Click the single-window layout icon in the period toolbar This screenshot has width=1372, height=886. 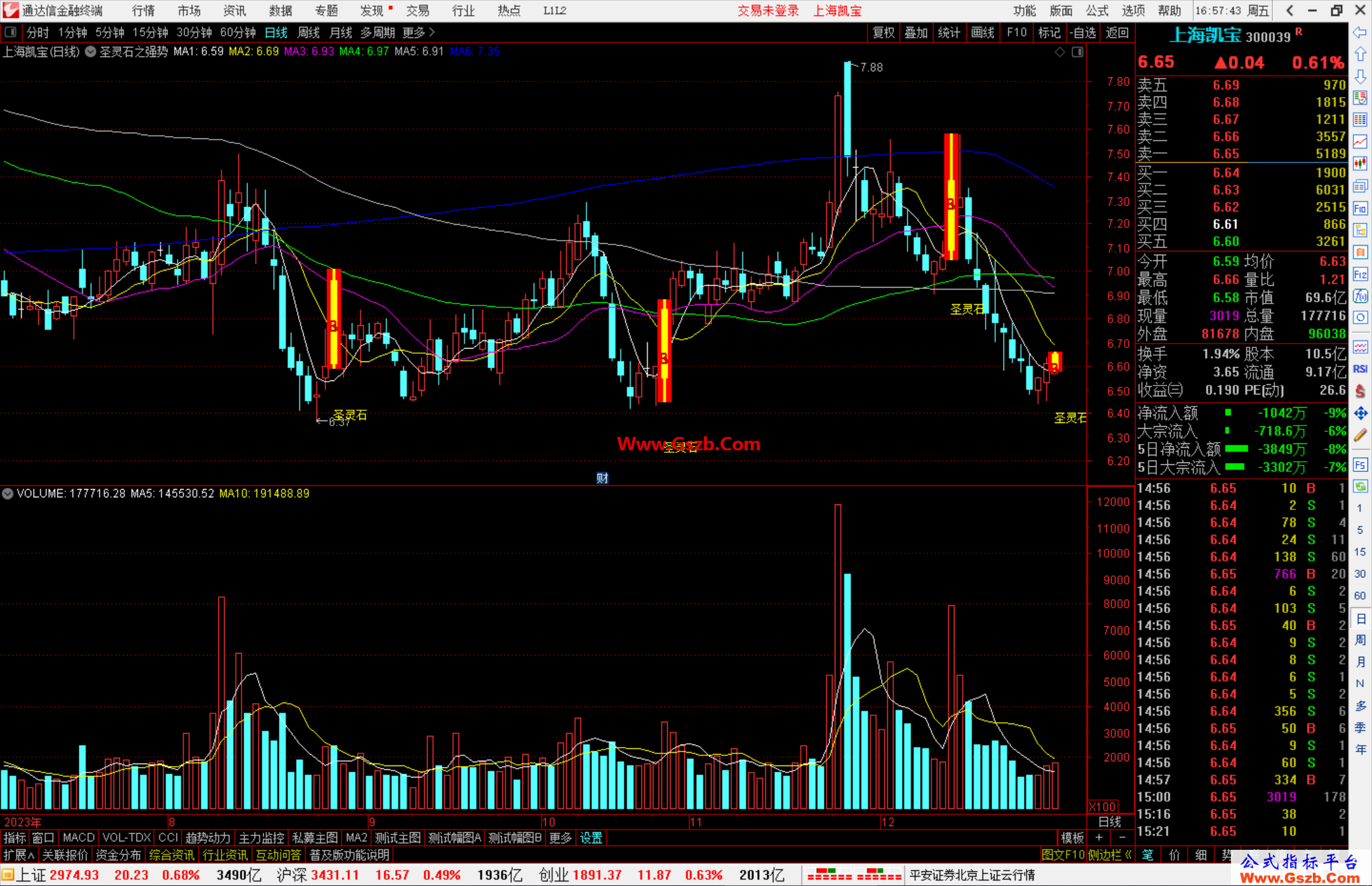(x=10, y=32)
